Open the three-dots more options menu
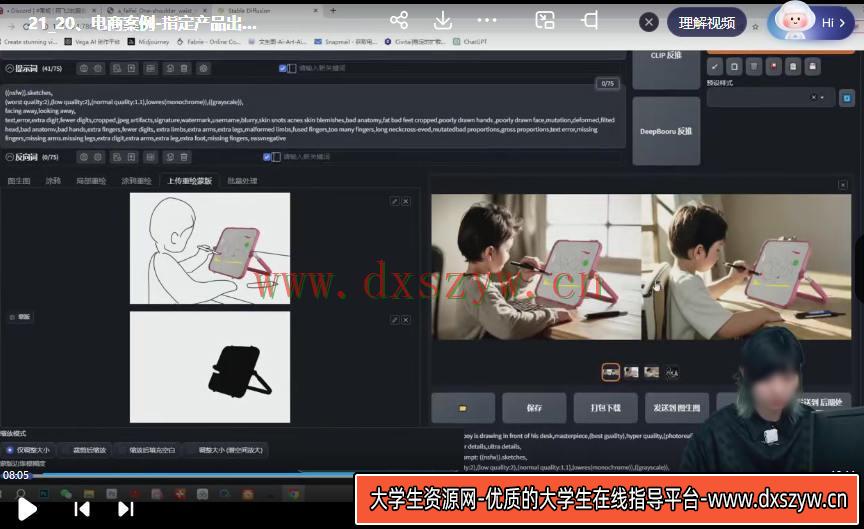Viewport: 864px width, 529px height. click(487, 20)
